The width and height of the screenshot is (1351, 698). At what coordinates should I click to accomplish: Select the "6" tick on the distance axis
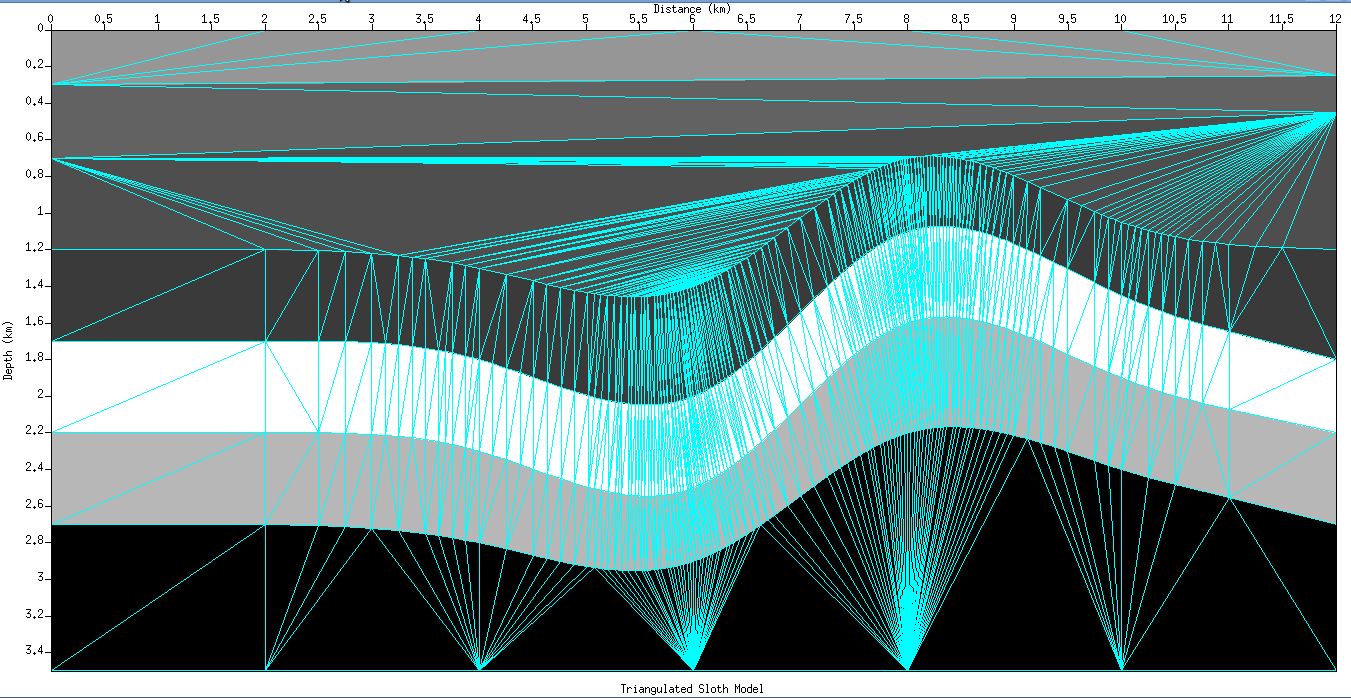tap(693, 19)
